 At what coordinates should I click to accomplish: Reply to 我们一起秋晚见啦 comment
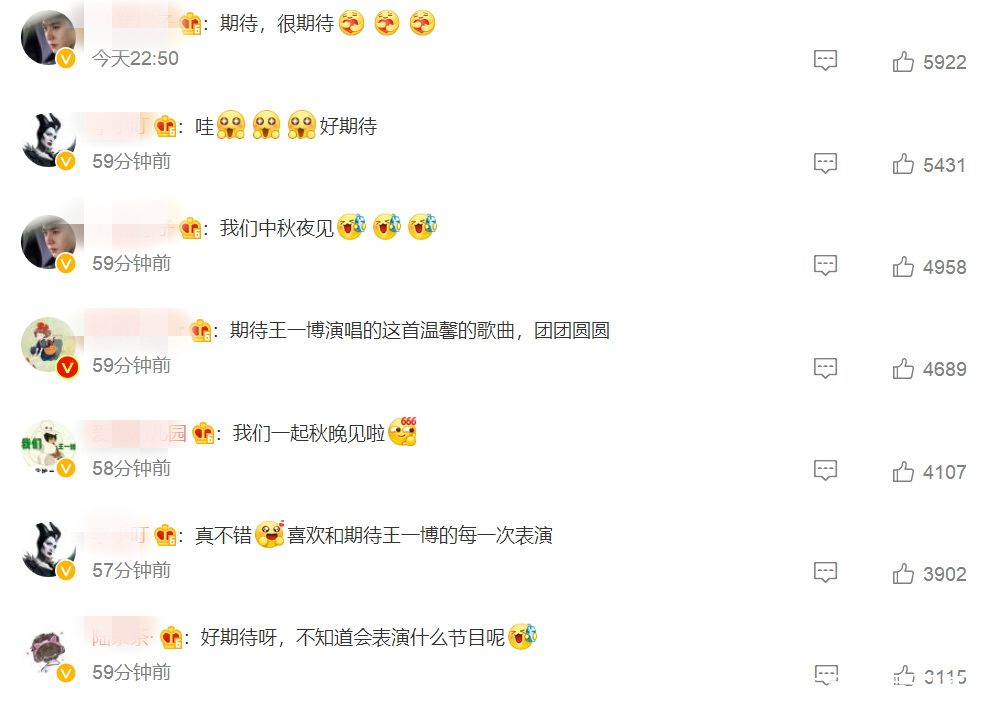pyautogui.click(x=826, y=470)
